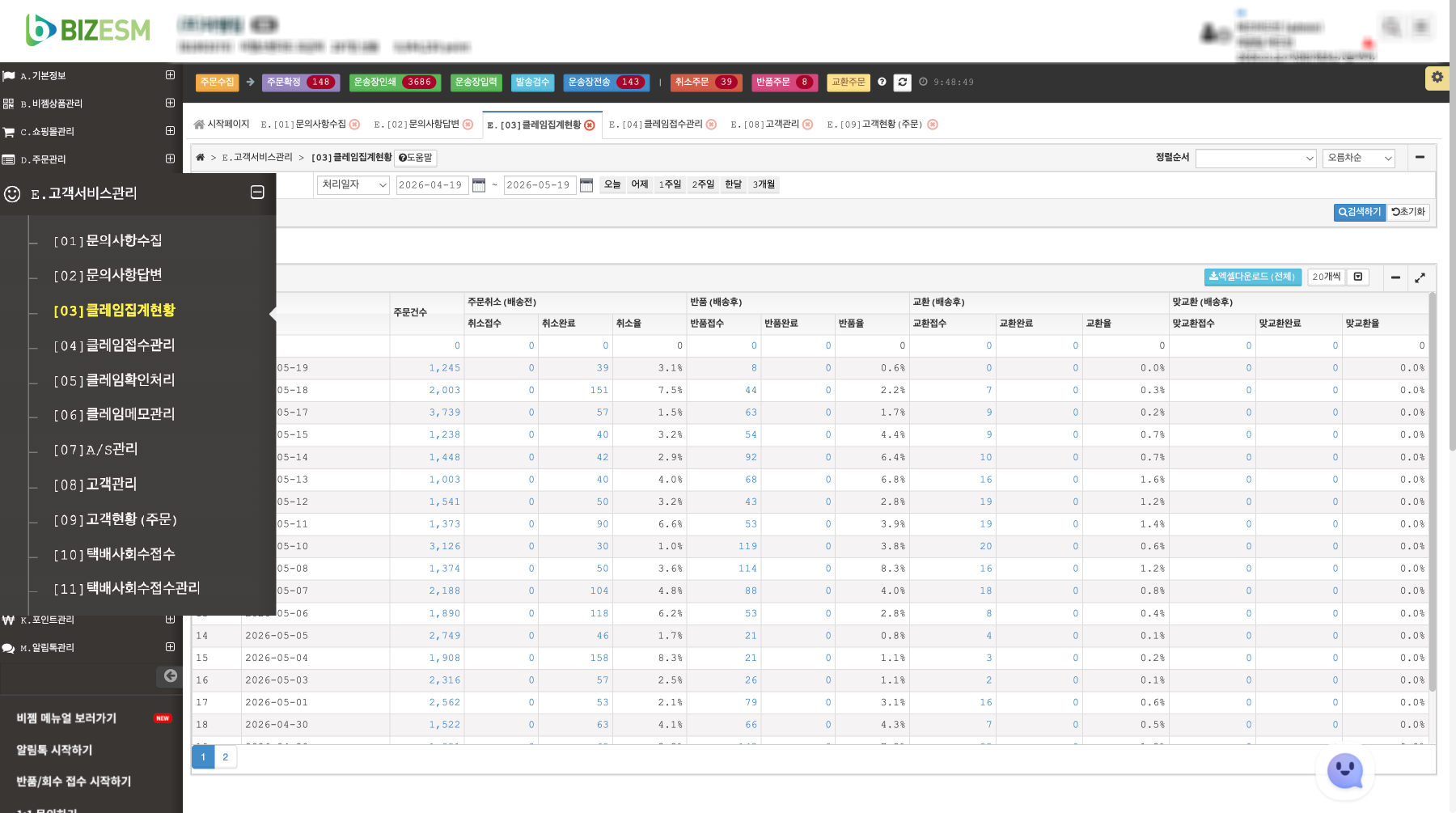Image resolution: width=1456 pixels, height=813 pixels.
Task: Expand the A.기본정보 menu section
Action: tap(170, 75)
